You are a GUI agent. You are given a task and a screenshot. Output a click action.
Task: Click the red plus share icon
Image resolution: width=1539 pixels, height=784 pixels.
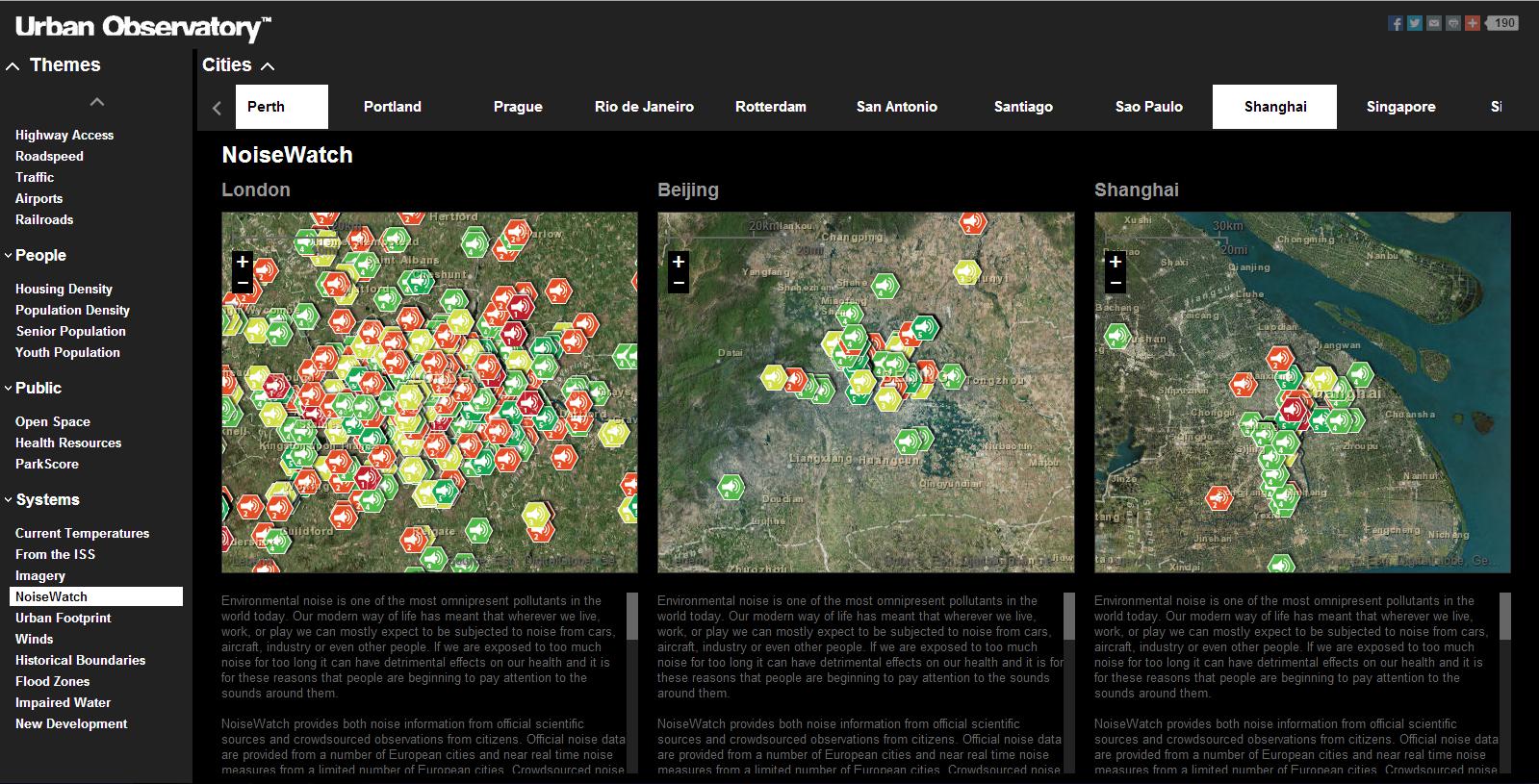1472,23
